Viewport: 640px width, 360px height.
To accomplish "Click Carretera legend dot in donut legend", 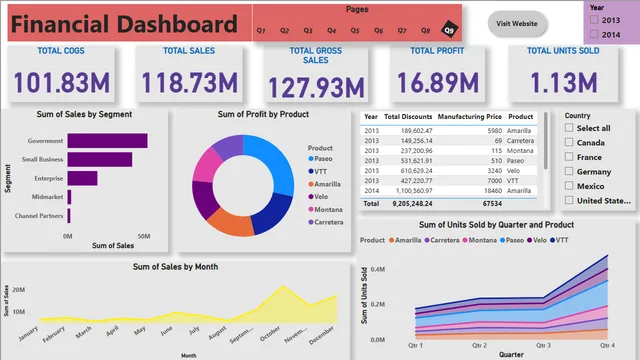I will tap(311, 222).
